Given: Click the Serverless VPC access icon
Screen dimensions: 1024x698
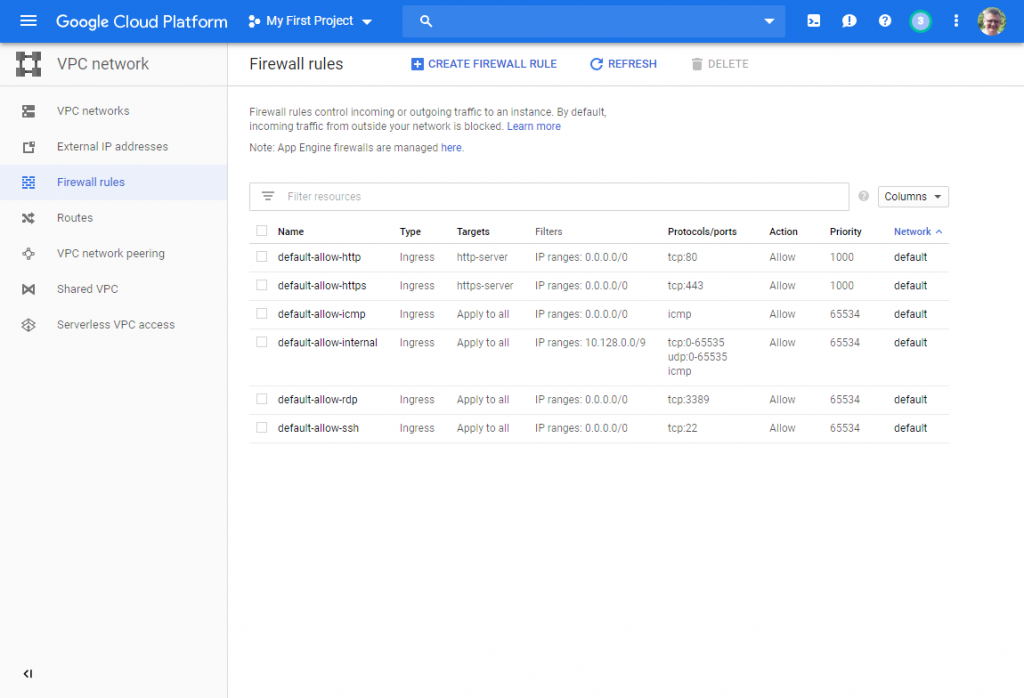Looking at the screenshot, I should [x=28, y=325].
